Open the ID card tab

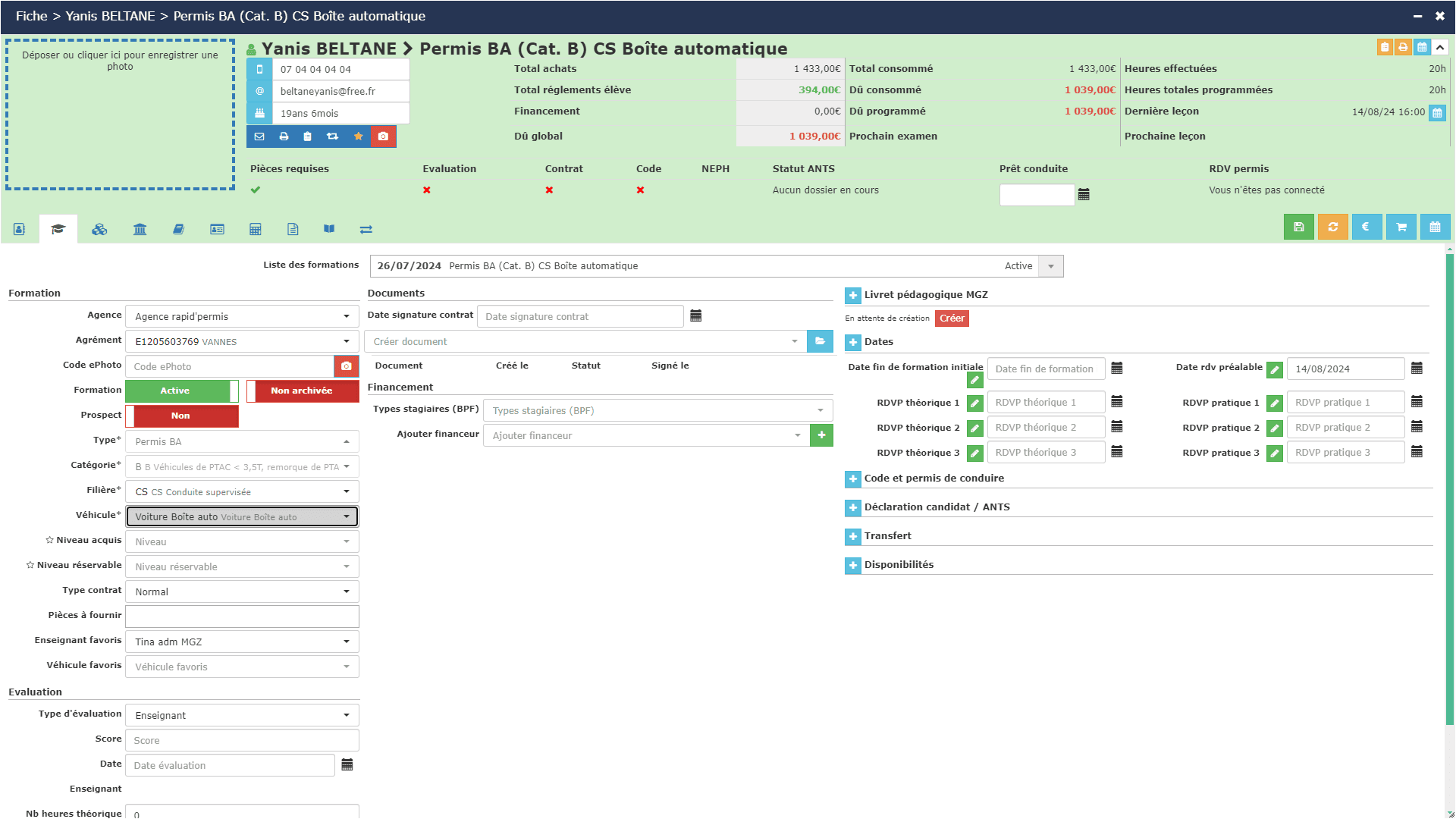point(217,229)
